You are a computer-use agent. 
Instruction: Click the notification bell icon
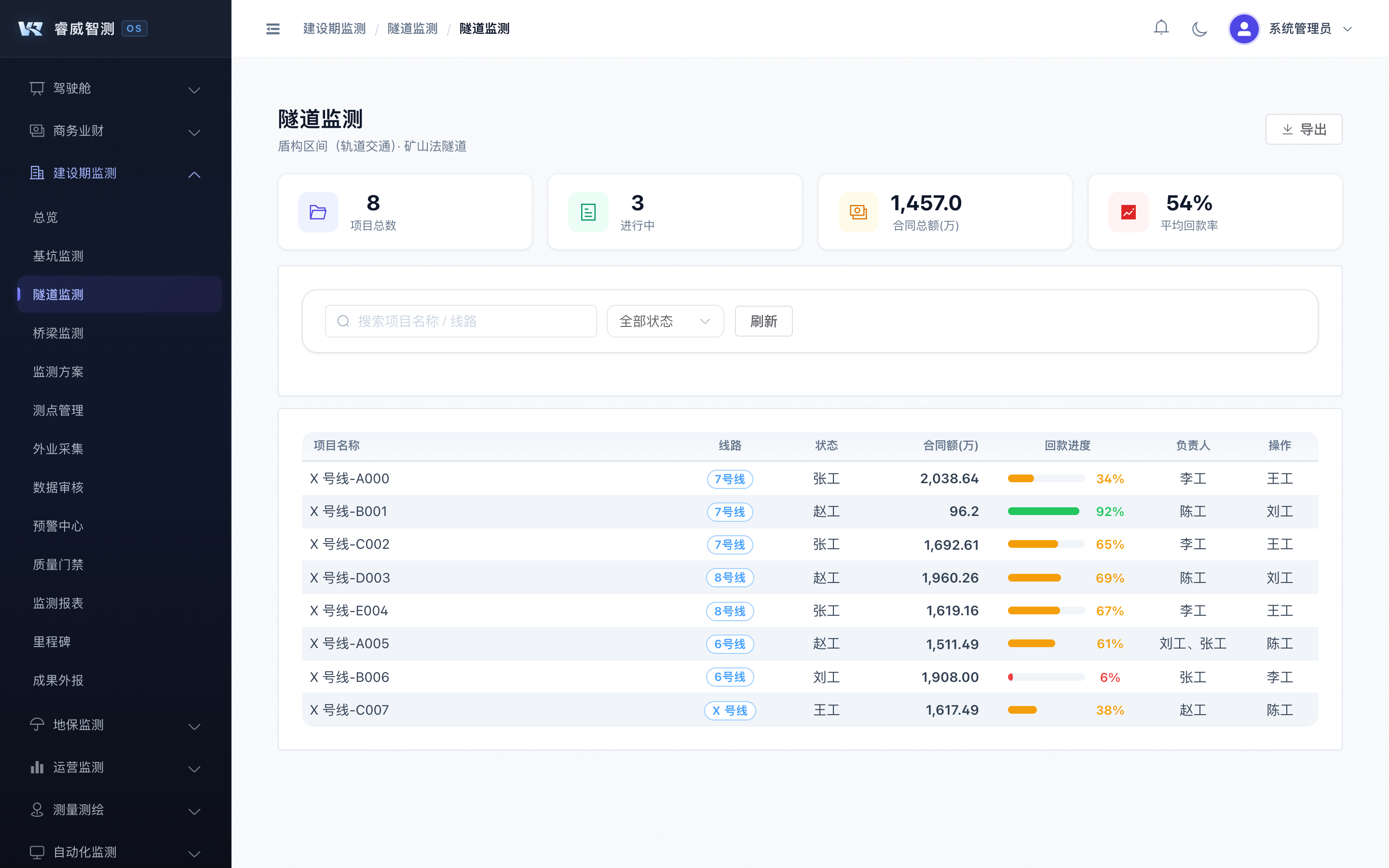1160,27
